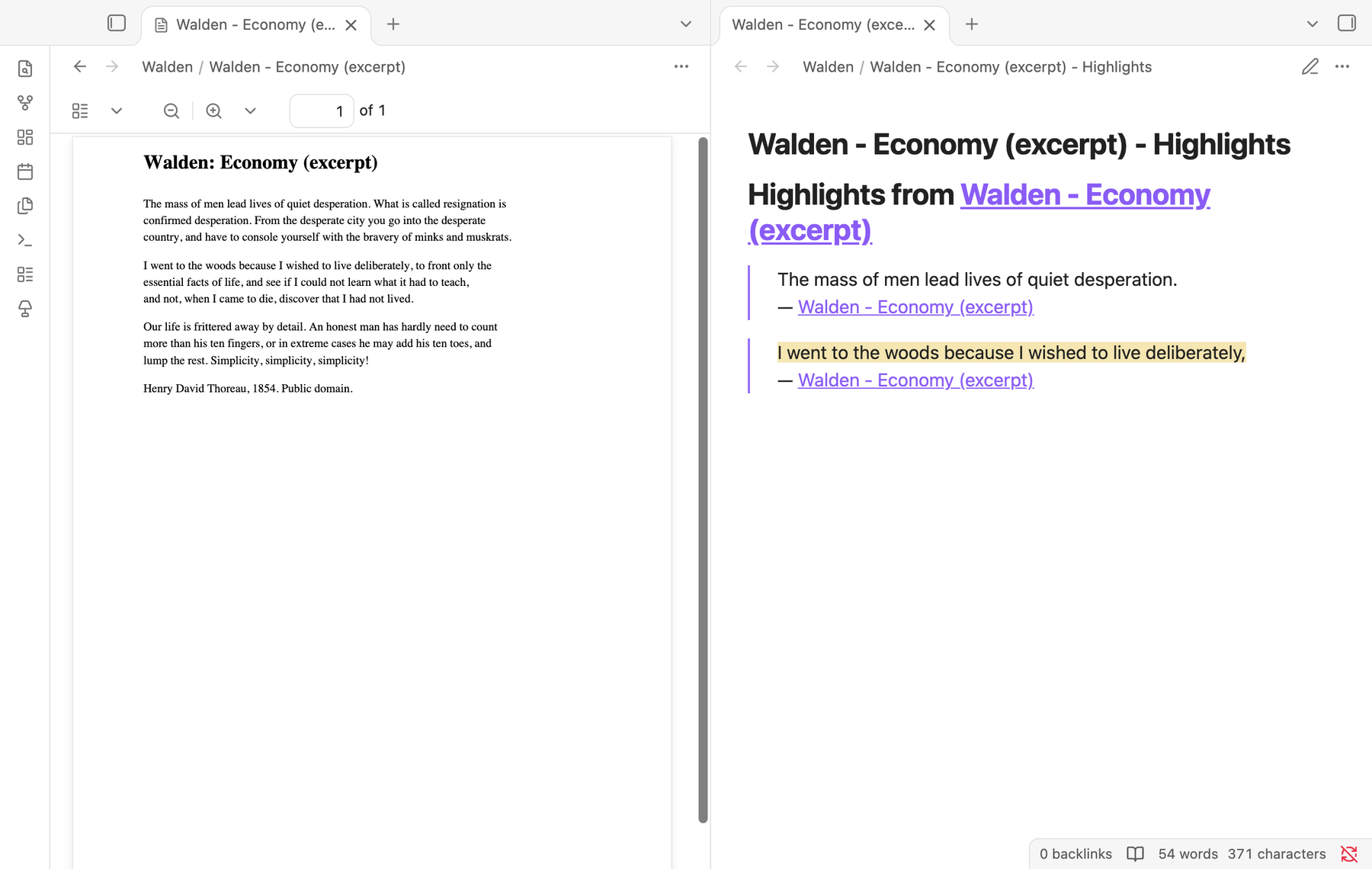The height and width of the screenshot is (869, 1372).
Task: Toggle the left sidebar panel
Action: [x=117, y=24]
